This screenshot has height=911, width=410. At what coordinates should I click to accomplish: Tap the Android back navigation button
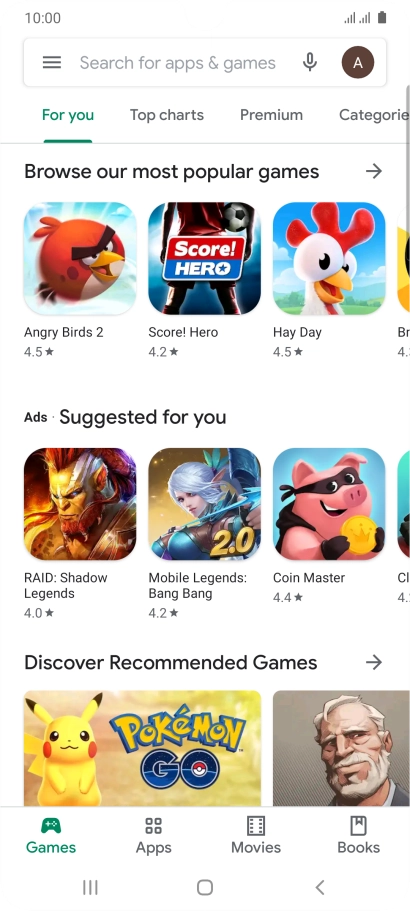(x=319, y=887)
